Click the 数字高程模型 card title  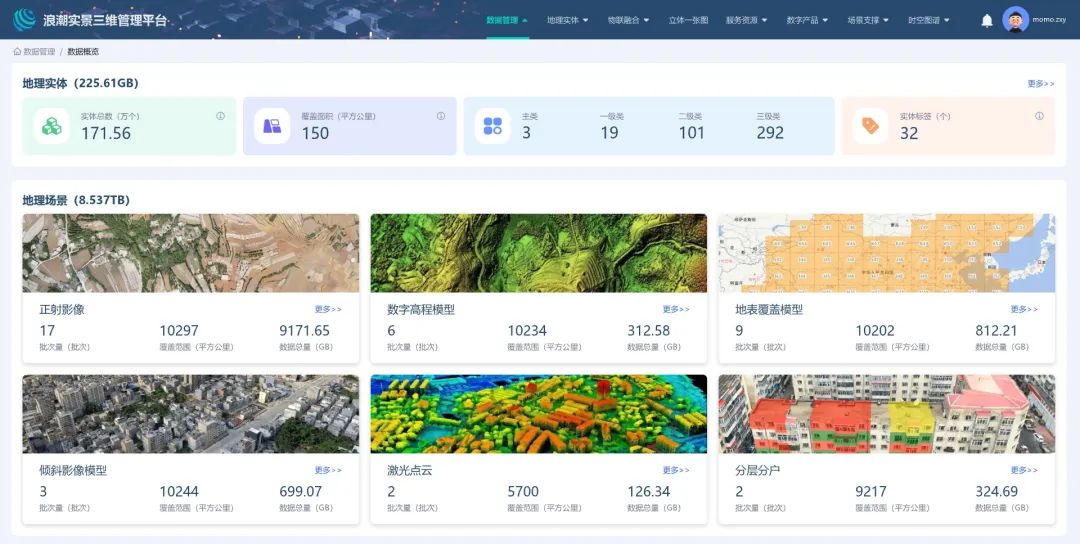coord(421,310)
